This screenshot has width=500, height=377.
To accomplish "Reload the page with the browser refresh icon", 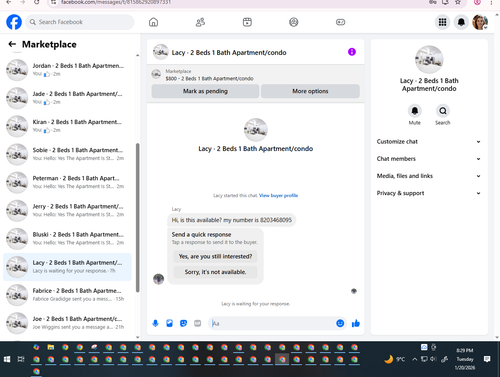I will (x=37, y=2).
